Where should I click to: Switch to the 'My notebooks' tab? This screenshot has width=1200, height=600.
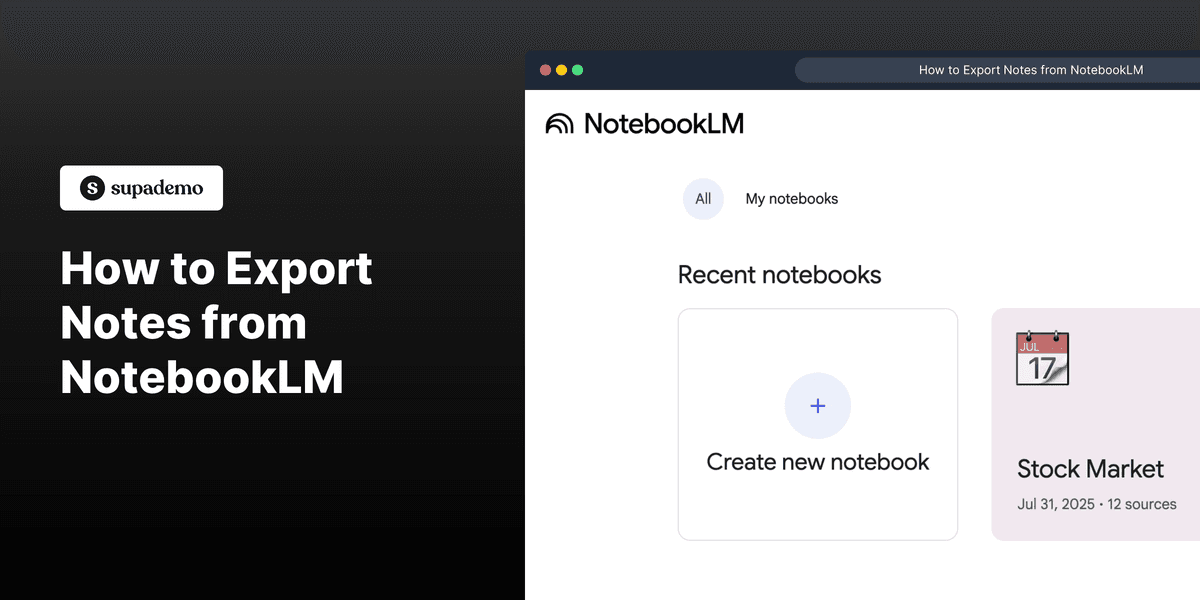791,198
